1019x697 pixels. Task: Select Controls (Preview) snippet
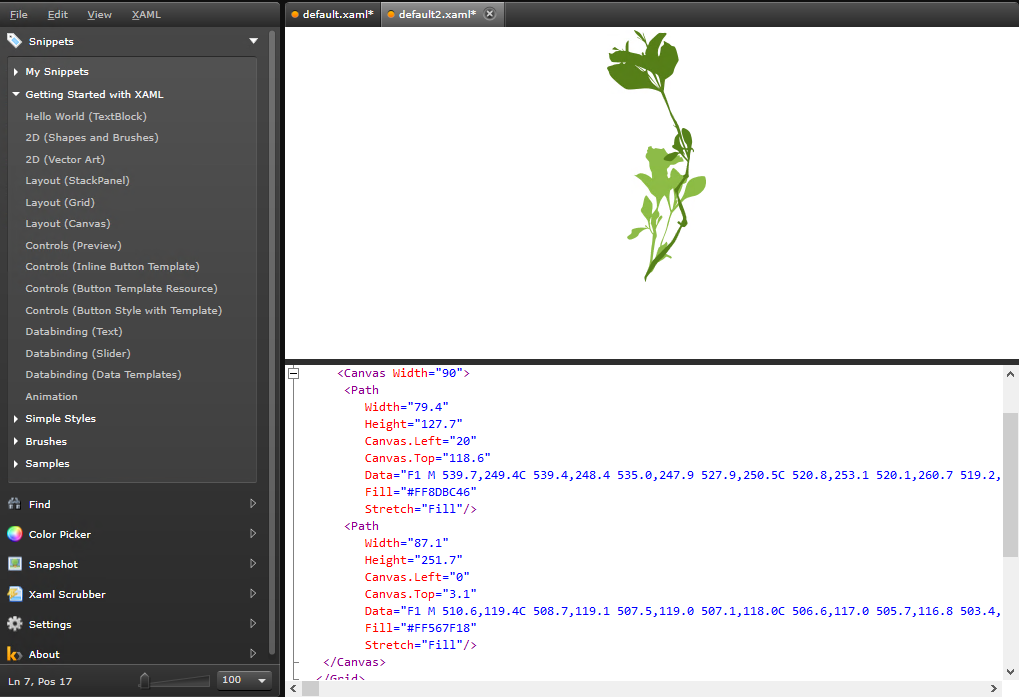[x=73, y=246]
